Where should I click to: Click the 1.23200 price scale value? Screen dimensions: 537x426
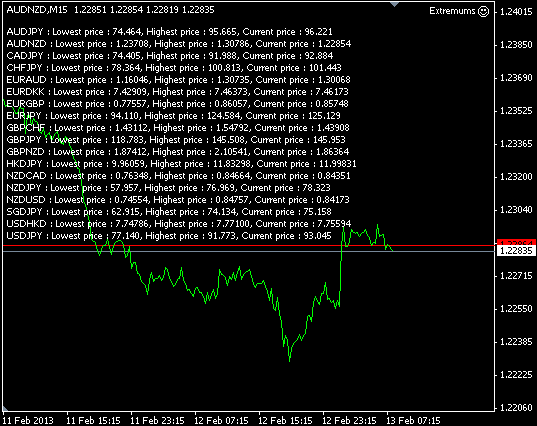pos(516,177)
